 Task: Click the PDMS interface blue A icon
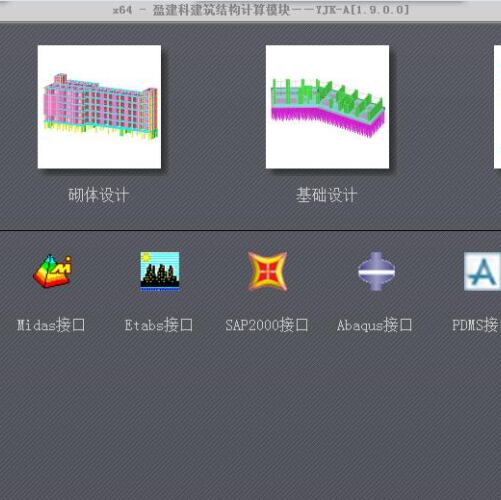pos(482,271)
